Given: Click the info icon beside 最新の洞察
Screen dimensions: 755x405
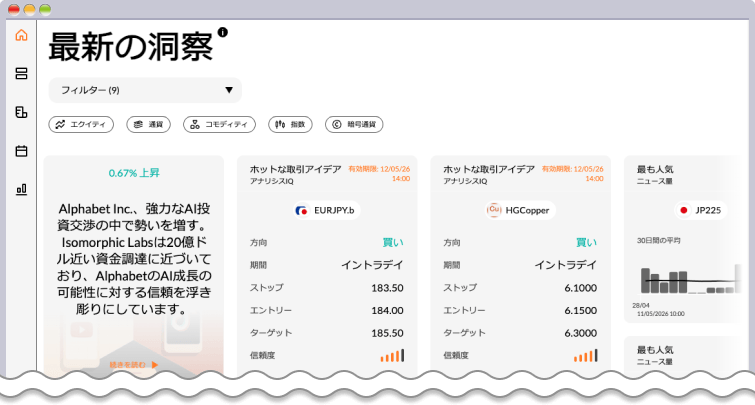Looking at the screenshot, I should pyautogui.click(x=222, y=32).
